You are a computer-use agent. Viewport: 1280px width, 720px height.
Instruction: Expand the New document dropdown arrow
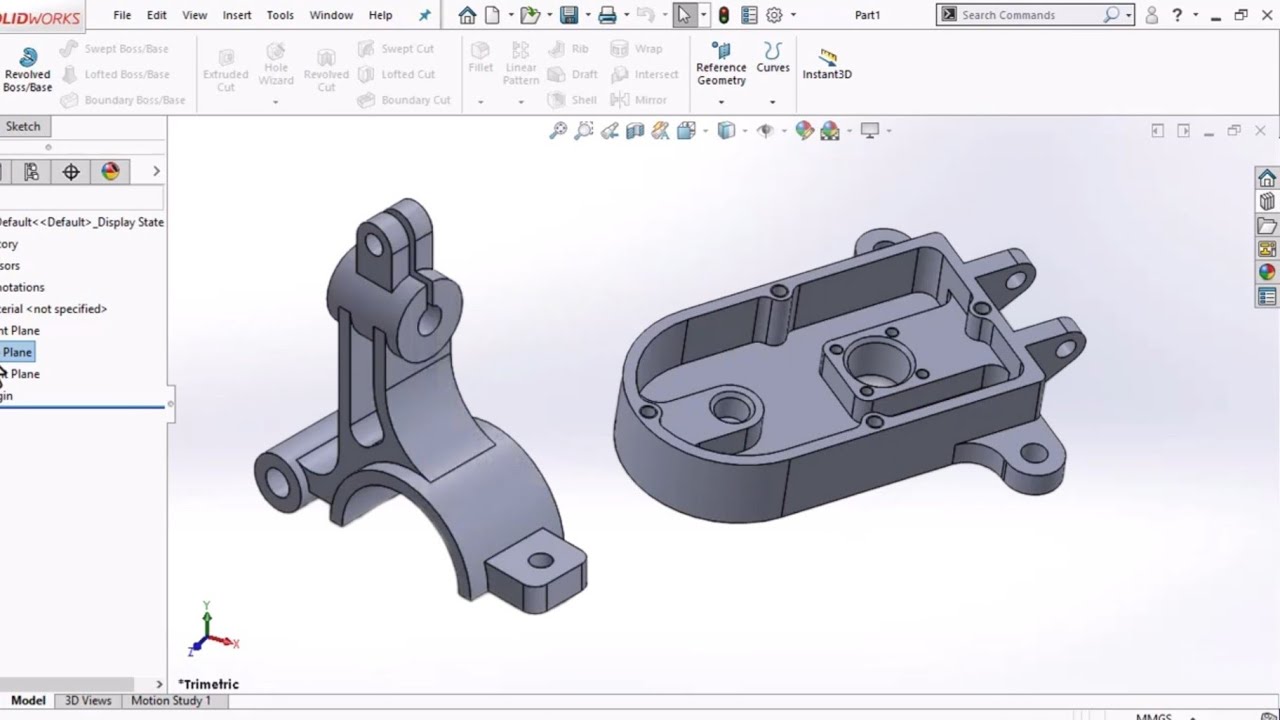pyautogui.click(x=509, y=15)
